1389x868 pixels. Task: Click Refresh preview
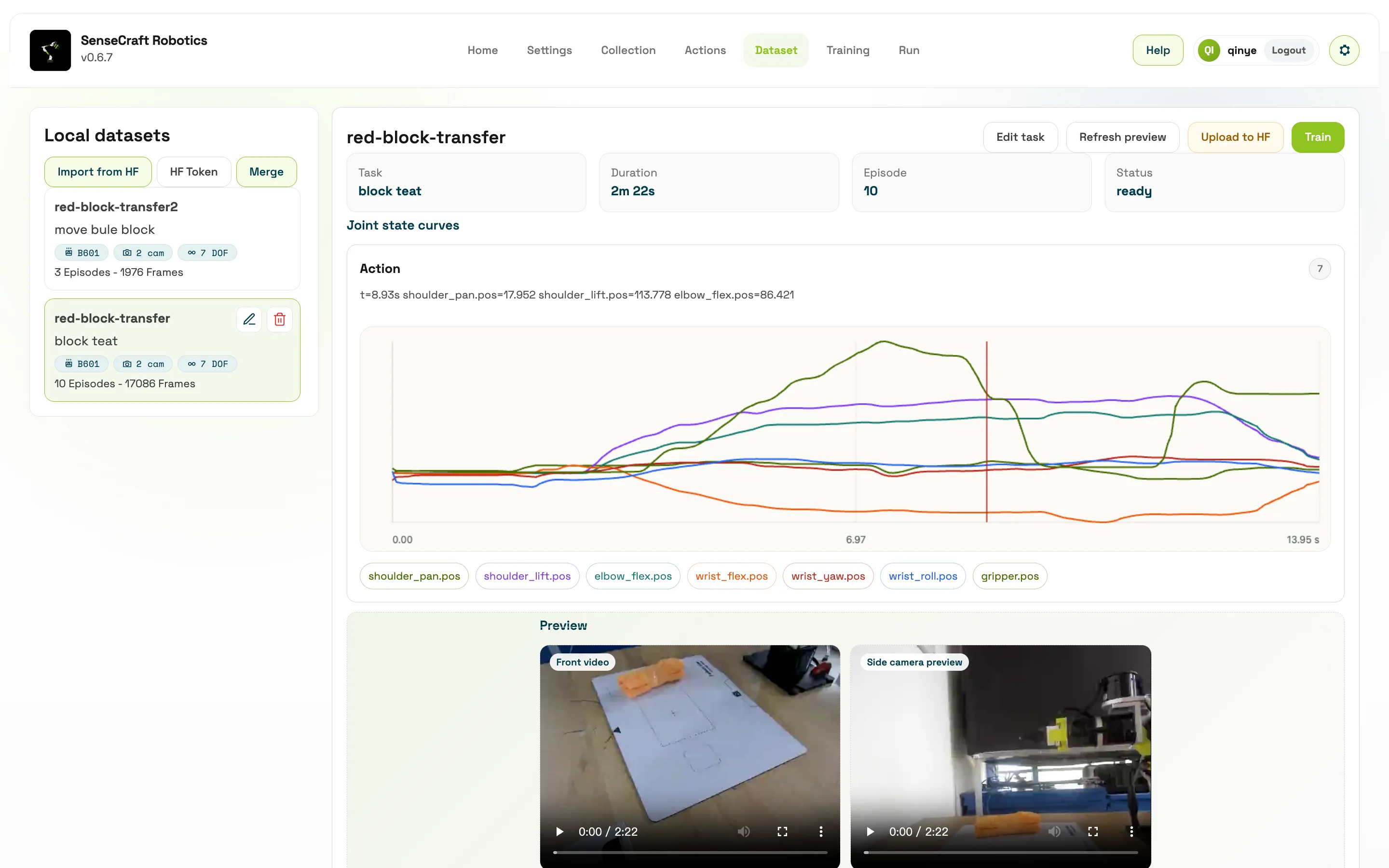[1122, 137]
